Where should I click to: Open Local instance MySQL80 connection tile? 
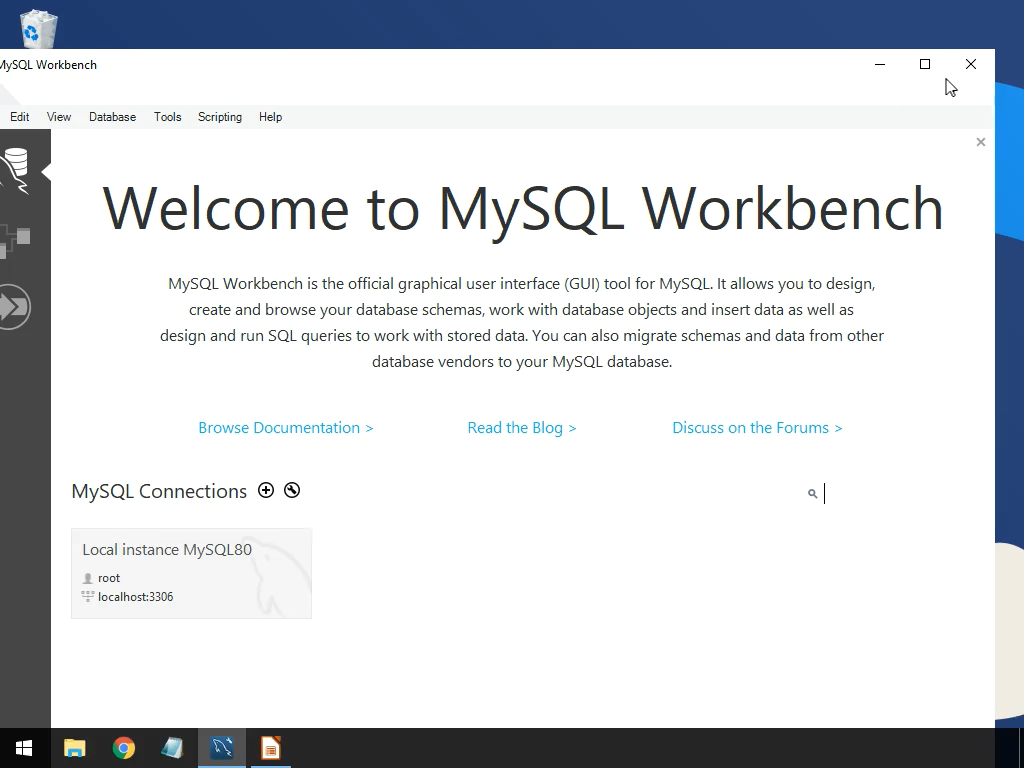coord(191,573)
